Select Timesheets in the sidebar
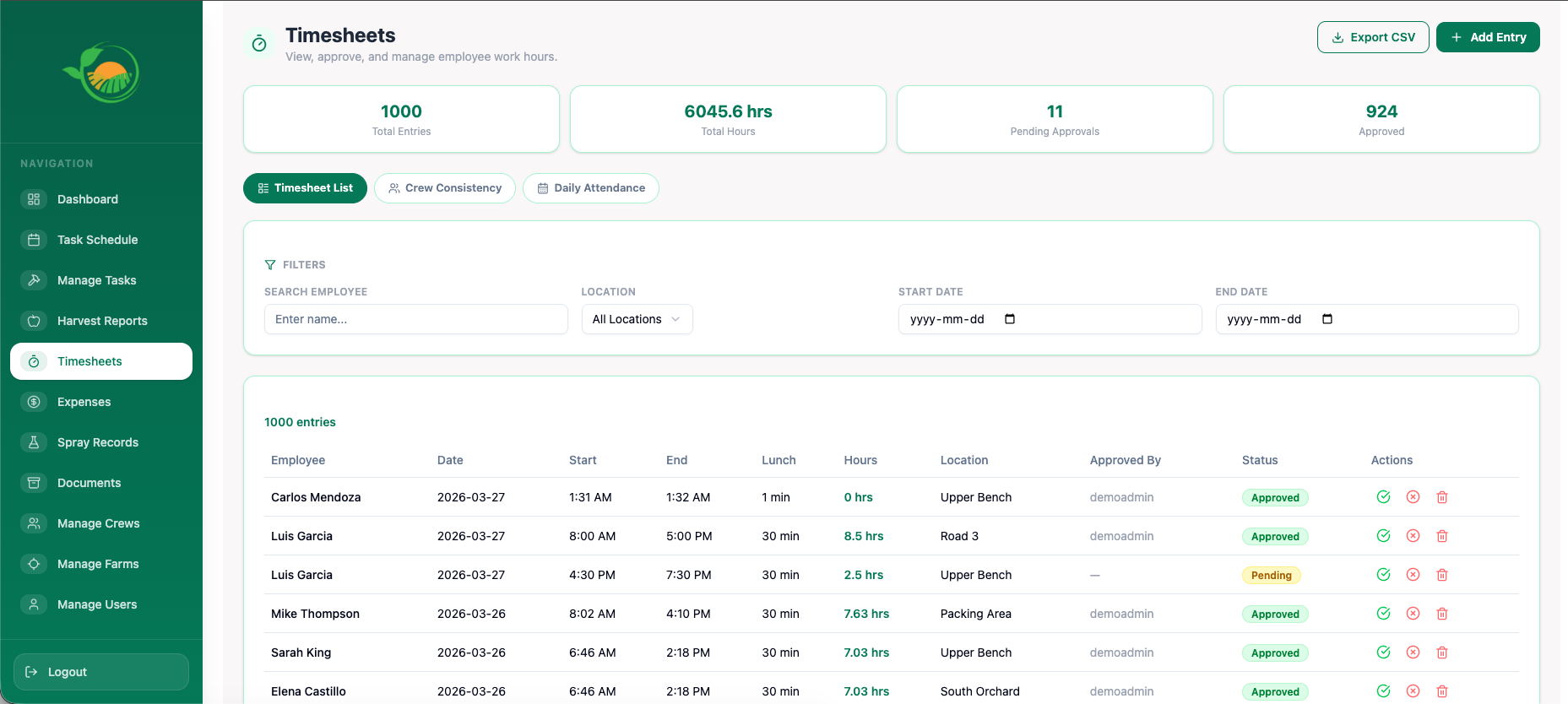Viewport: 1568px width, 704px height. (101, 361)
